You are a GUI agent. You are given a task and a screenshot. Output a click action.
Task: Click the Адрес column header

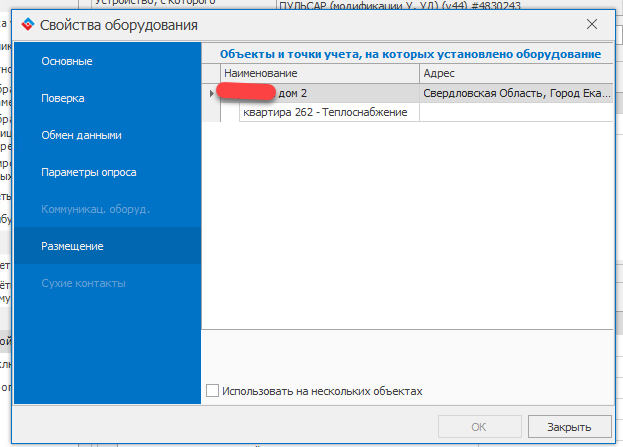(x=515, y=74)
